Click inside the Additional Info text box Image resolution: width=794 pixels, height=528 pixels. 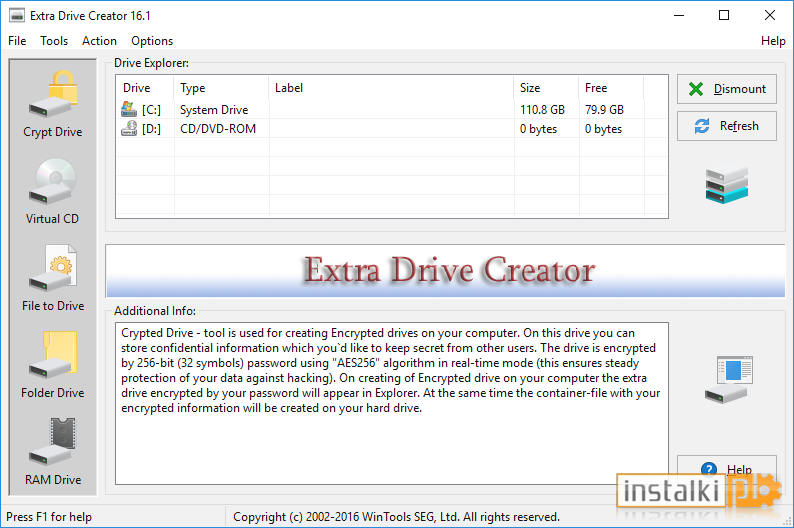pyautogui.click(x=392, y=403)
